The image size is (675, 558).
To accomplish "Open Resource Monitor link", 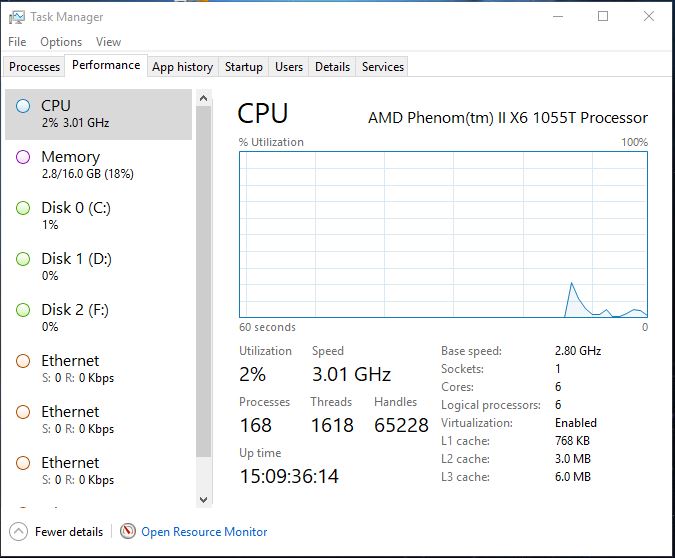I will [204, 532].
